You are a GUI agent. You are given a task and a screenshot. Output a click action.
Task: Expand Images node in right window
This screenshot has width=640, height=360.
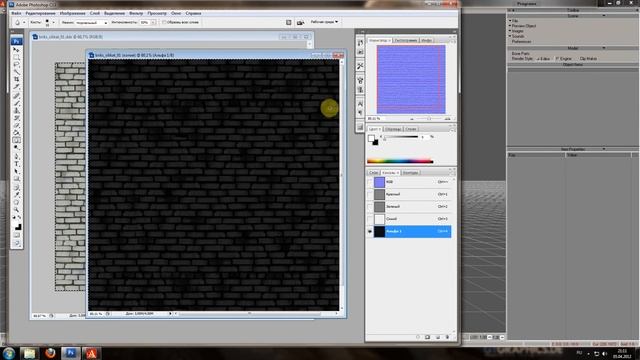pos(510,31)
